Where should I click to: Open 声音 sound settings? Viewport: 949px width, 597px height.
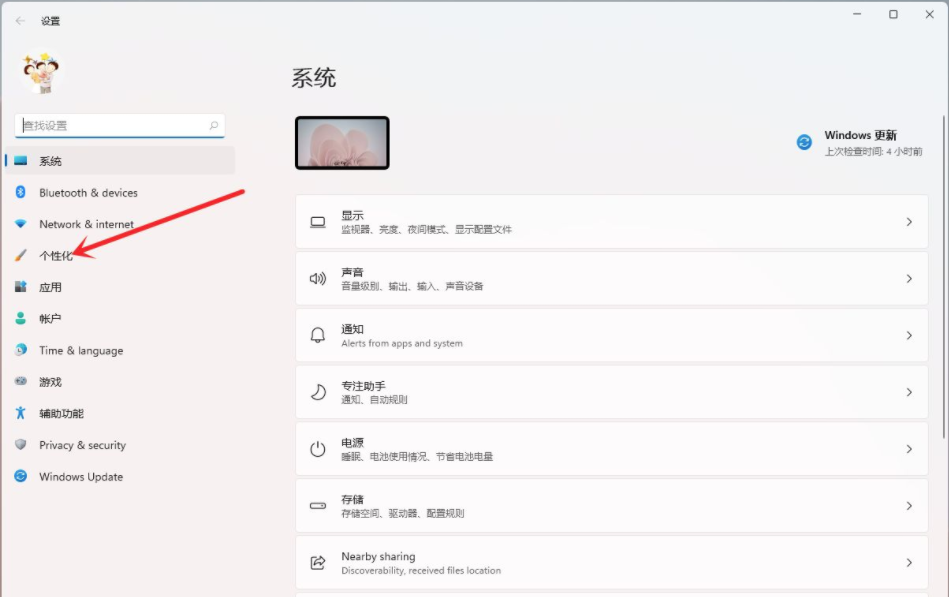611,279
